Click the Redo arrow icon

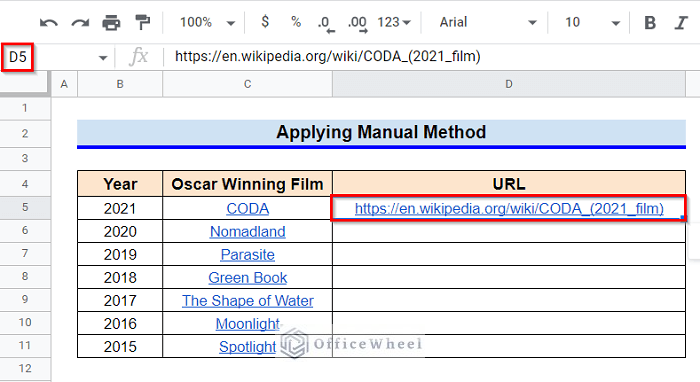click(80, 23)
